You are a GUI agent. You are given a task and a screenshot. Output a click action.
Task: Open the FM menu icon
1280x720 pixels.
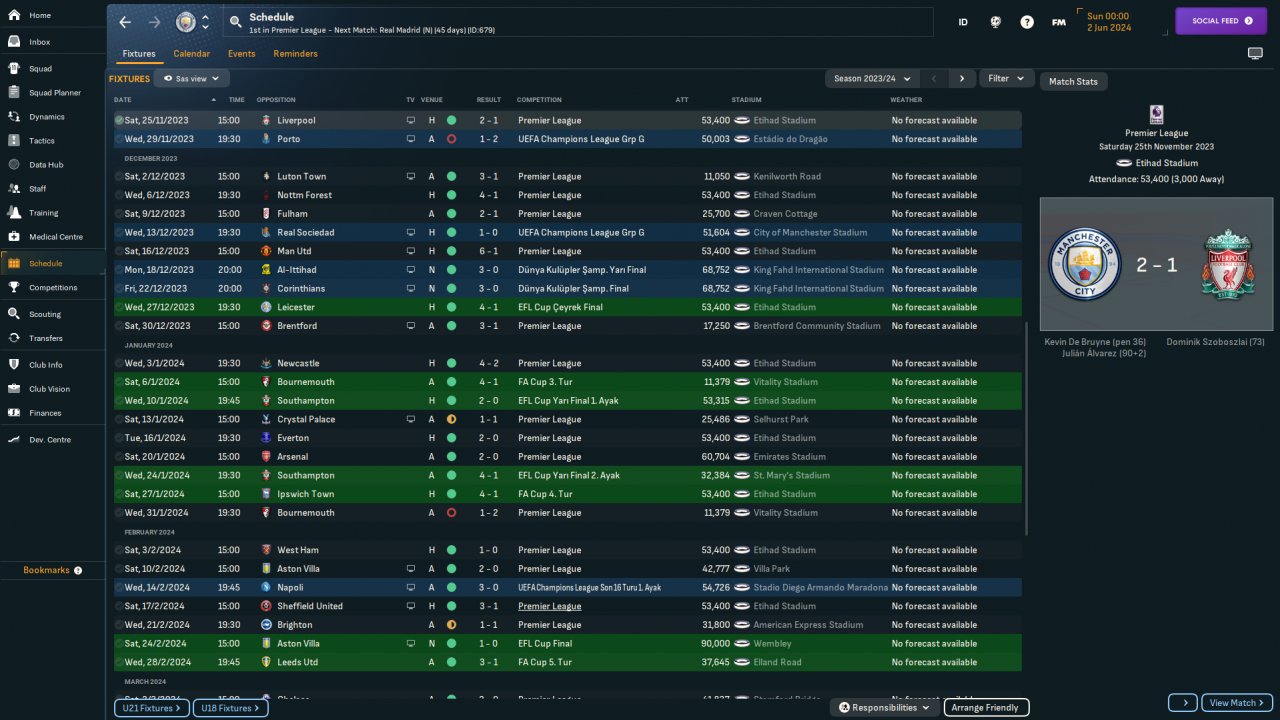click(x=1058, y=22)
